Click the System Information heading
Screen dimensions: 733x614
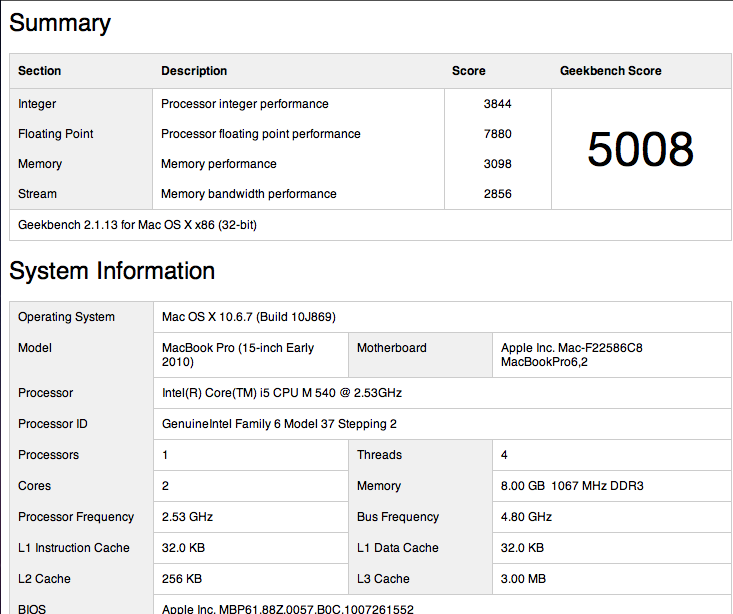(112, 271)
